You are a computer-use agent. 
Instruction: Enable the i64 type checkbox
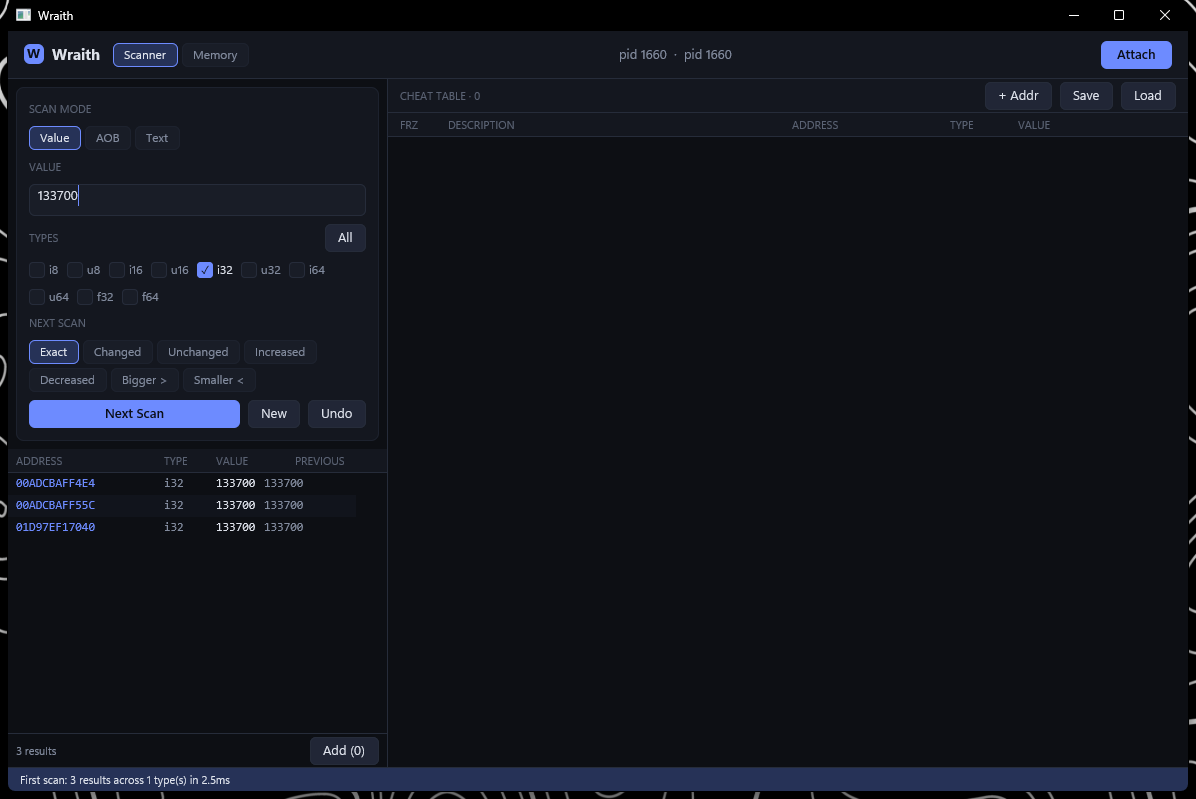point(297,270)
